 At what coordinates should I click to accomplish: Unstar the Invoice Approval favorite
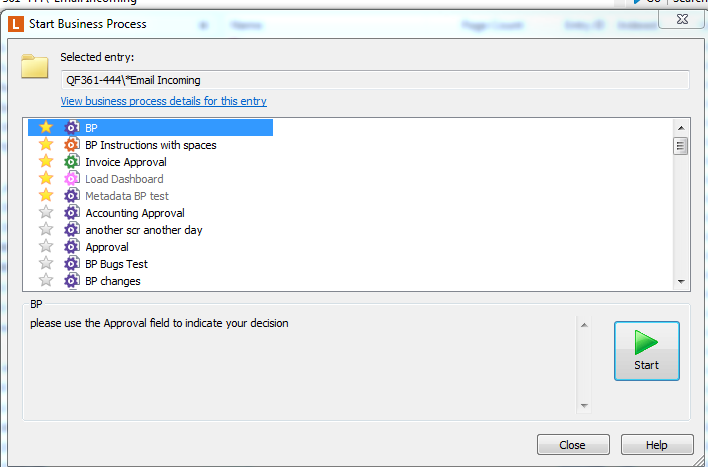[46, 161]
